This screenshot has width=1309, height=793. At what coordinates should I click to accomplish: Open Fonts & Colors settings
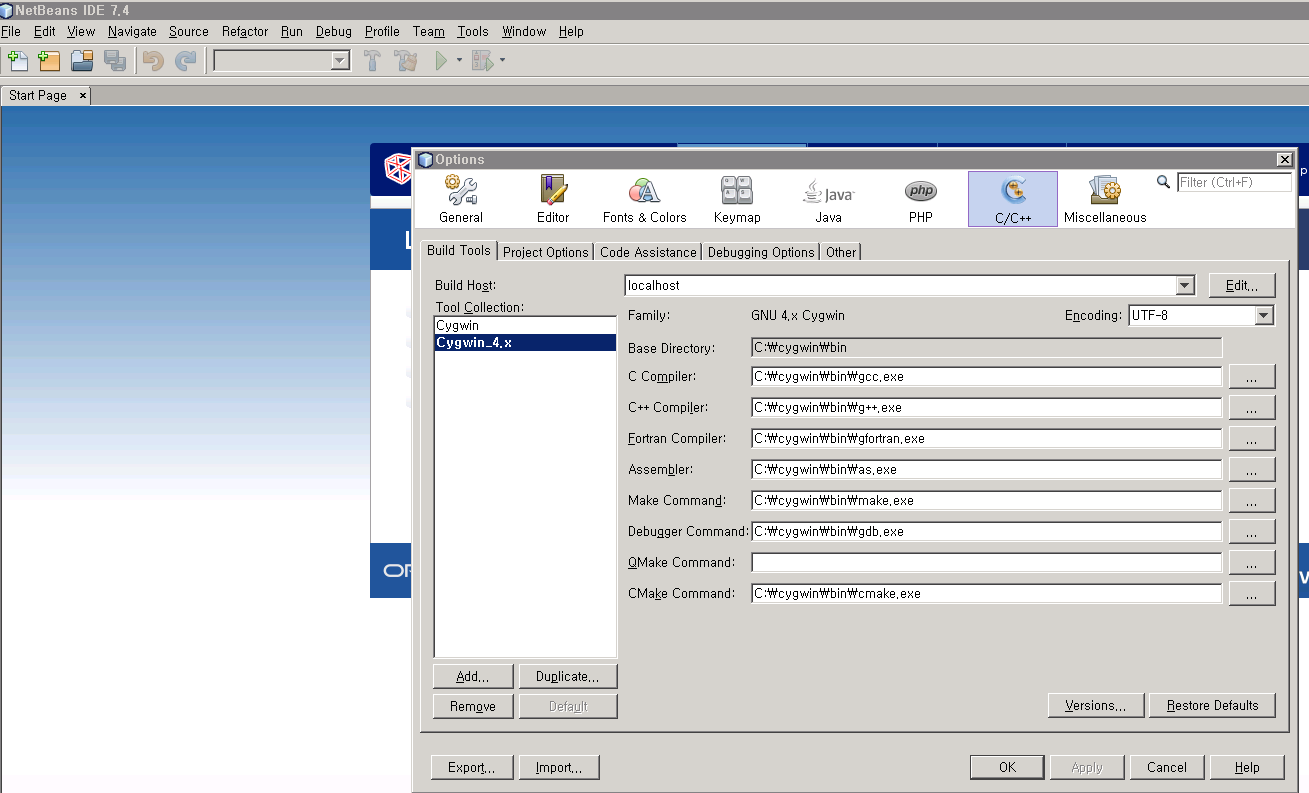[644, 198]
